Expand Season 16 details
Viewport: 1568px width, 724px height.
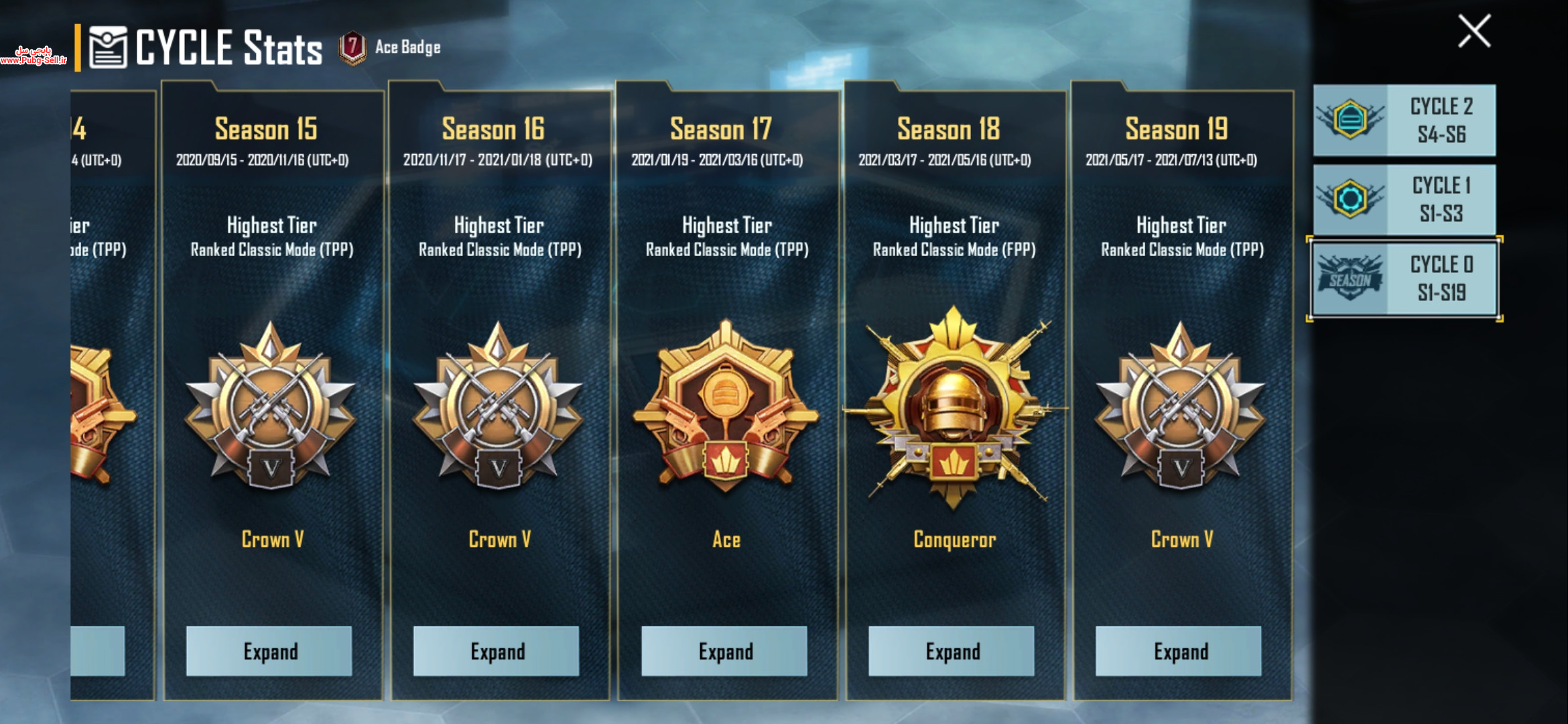tap(497, 651)
